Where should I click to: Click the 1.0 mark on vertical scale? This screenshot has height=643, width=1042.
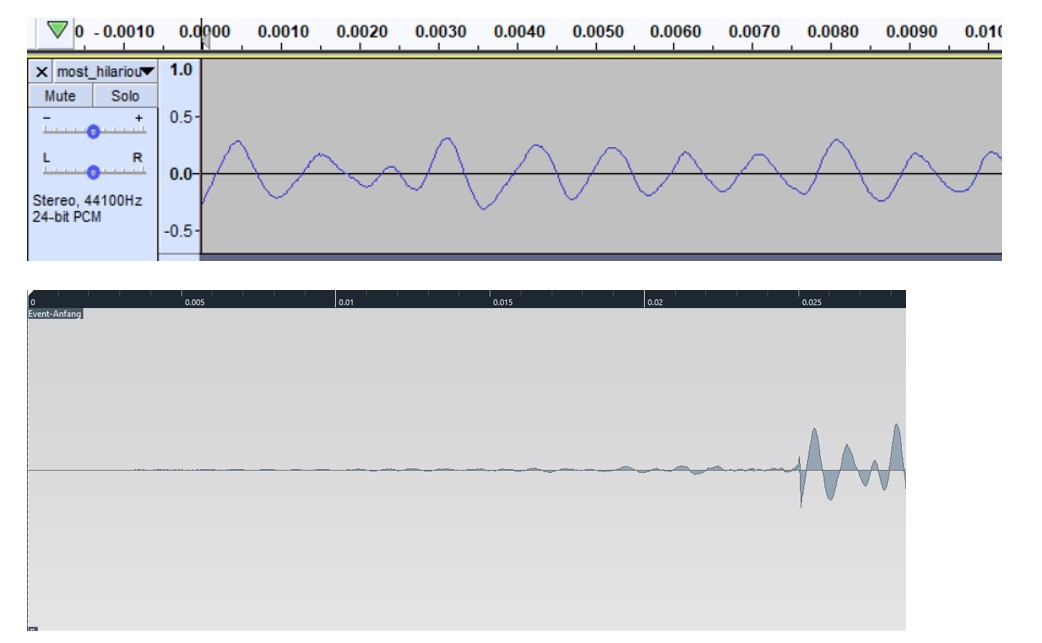click(x=180, y=70)
